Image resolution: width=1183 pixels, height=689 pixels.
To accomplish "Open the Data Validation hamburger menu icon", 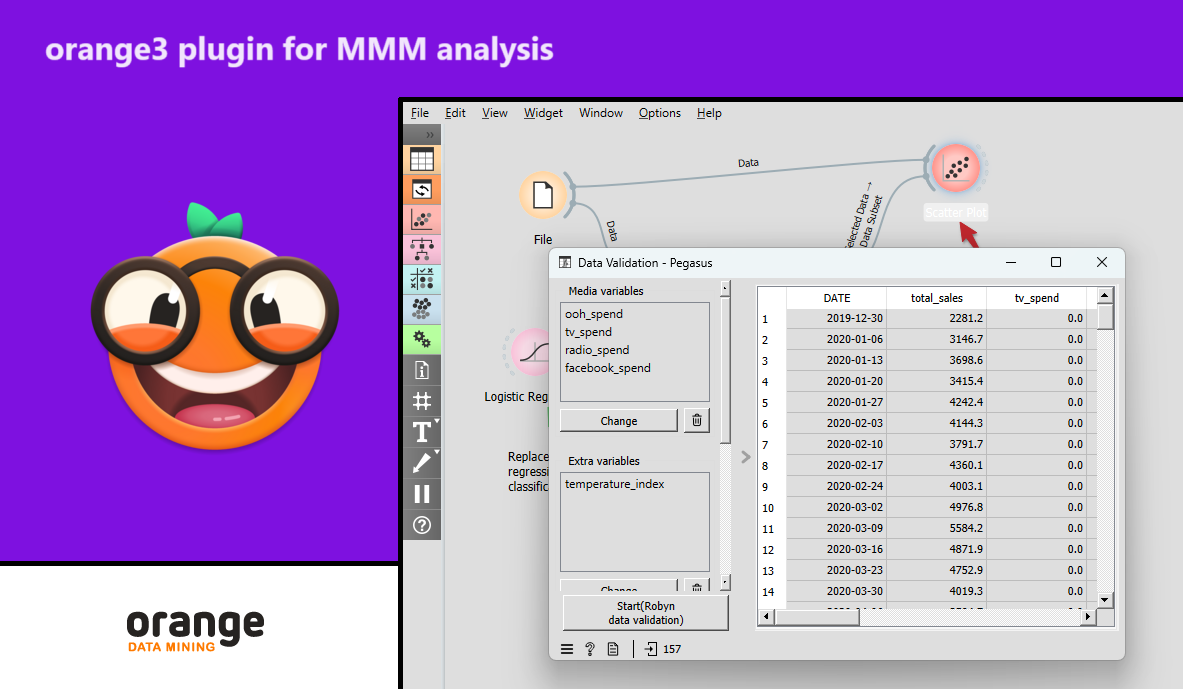I will 567,649.
